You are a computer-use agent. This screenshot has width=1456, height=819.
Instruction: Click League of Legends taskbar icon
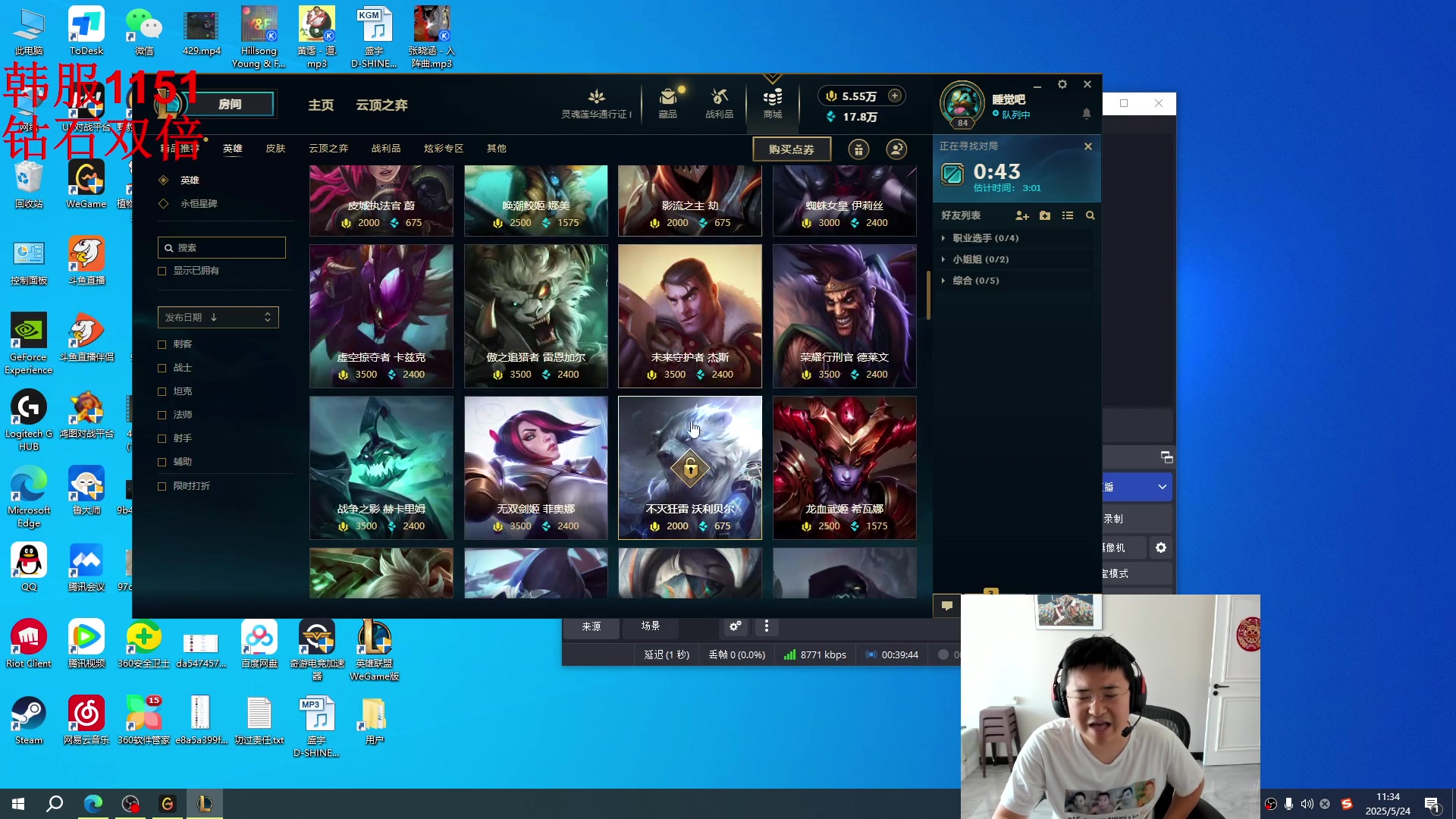point(204,804)
